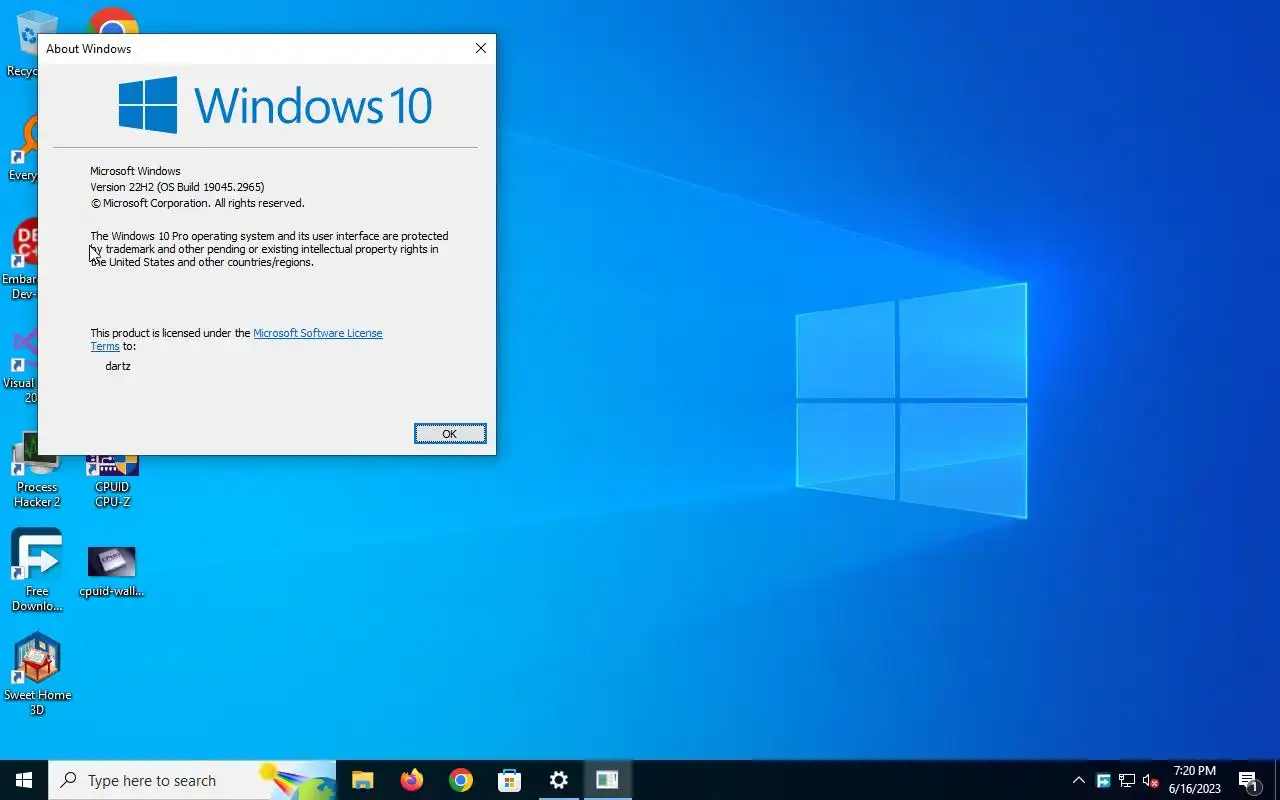Open the CPUID CPU-Z desktop shortcut
The width and height of the screenshot is (1280, 800).
(x=112, y=480)
